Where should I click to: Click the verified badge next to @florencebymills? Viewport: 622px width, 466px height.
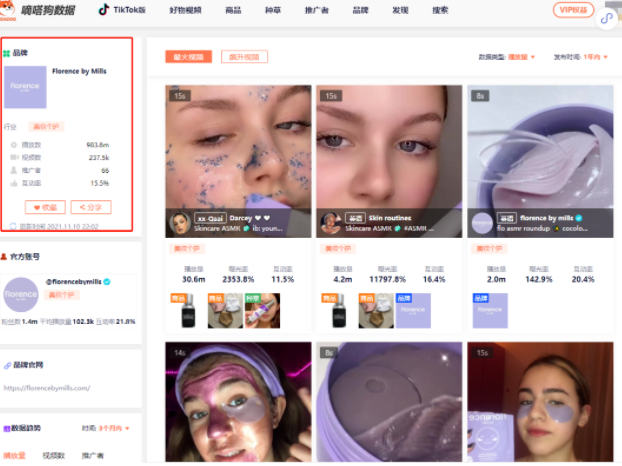point(107,282)
